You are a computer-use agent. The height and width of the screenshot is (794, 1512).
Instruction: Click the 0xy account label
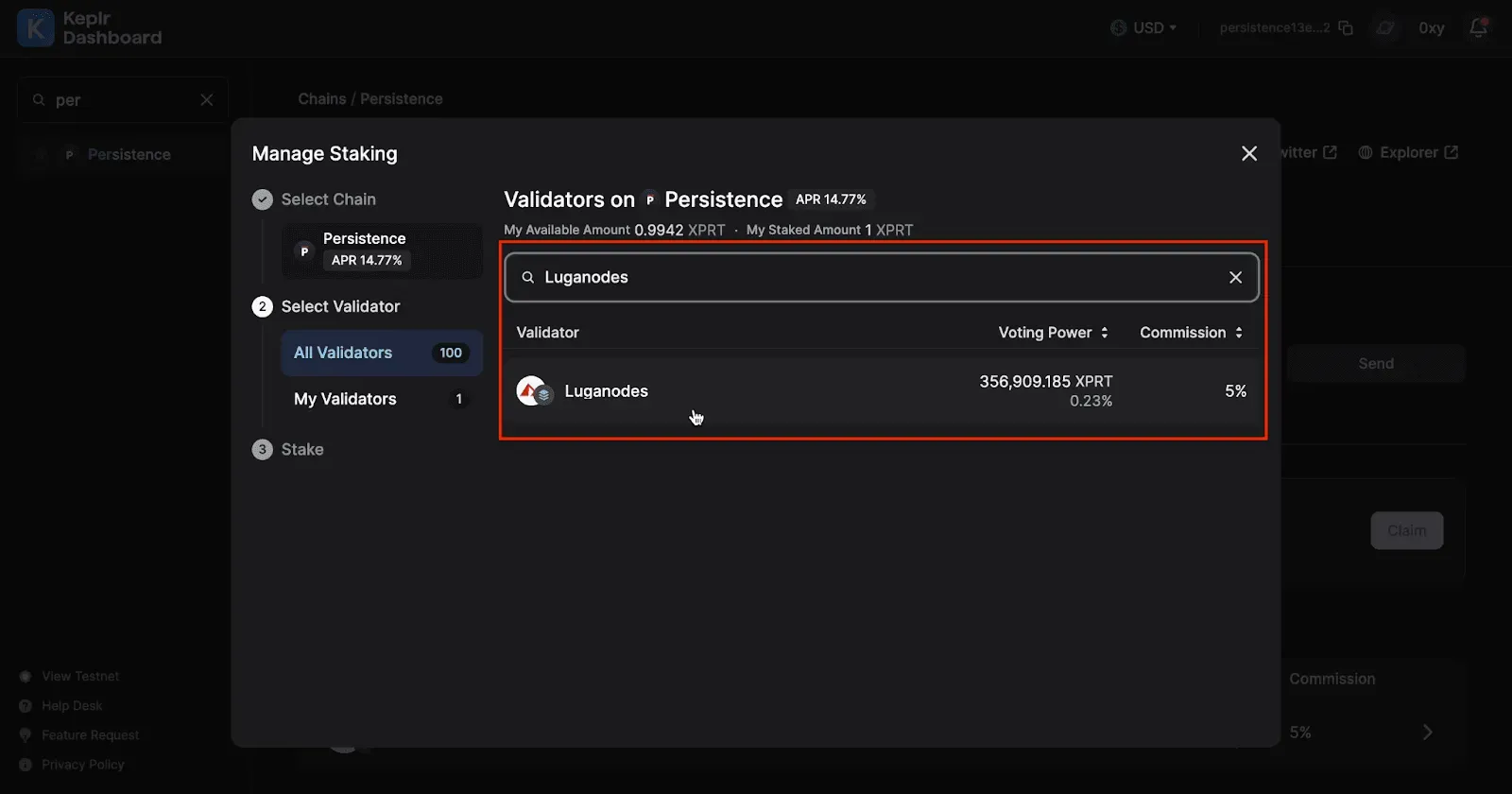pyautogui.click(x=1432, y=28)
